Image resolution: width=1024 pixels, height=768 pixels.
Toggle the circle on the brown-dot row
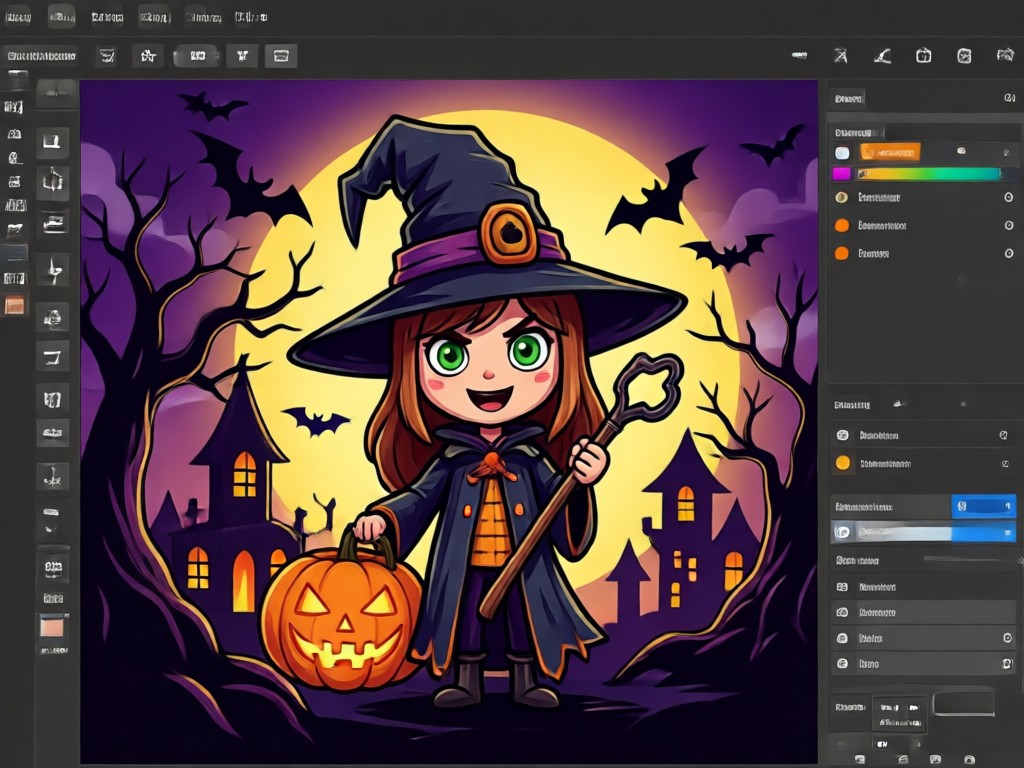(1008, 197)
